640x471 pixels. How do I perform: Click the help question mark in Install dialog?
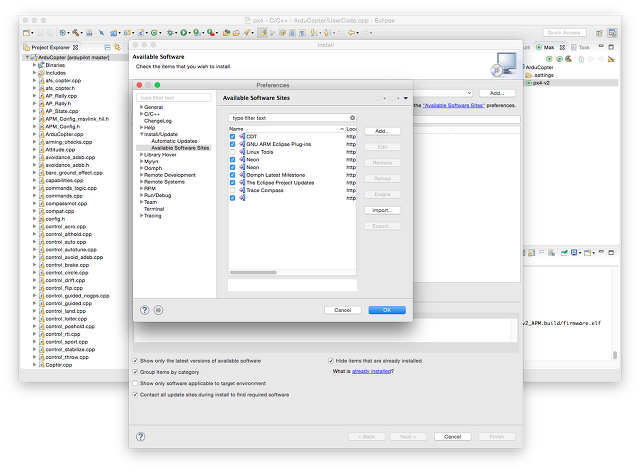pos(140,437)
